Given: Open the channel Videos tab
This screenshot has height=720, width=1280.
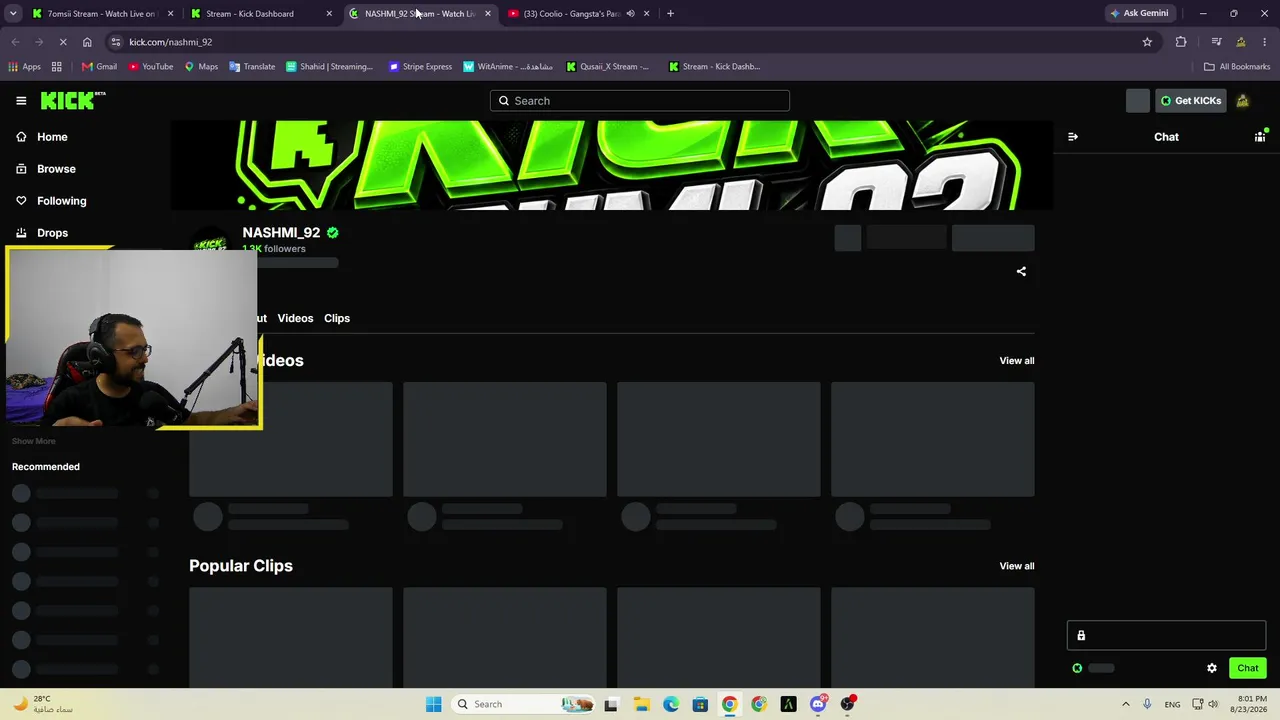Looking at the screenshot, I should tap(295, 318).
